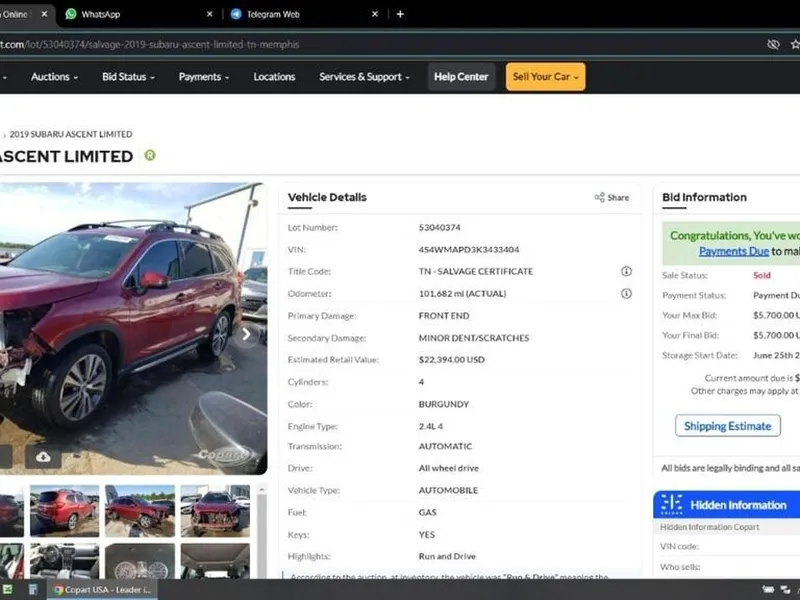Click the green badge next to ASCENT LIMITED title

(x=150, y=156)
